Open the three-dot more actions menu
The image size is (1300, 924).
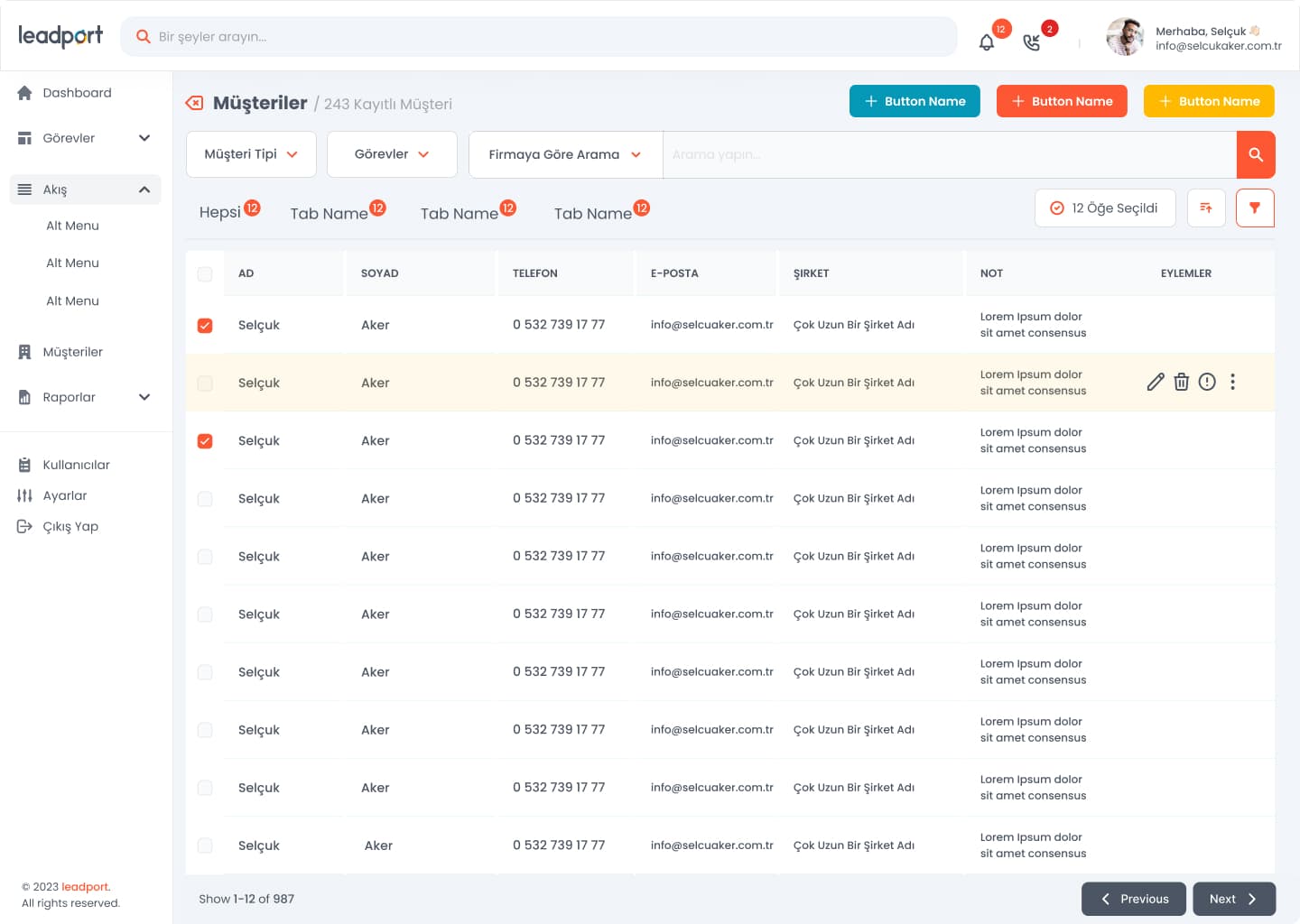[x=1232, y=382]
